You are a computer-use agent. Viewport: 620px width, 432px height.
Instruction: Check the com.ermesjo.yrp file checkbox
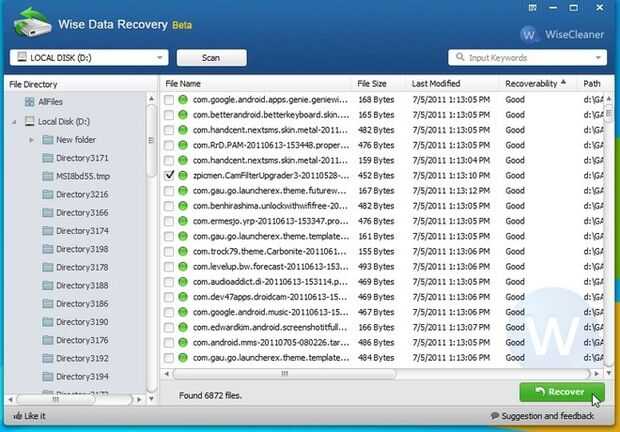click(x=169, y=221)
